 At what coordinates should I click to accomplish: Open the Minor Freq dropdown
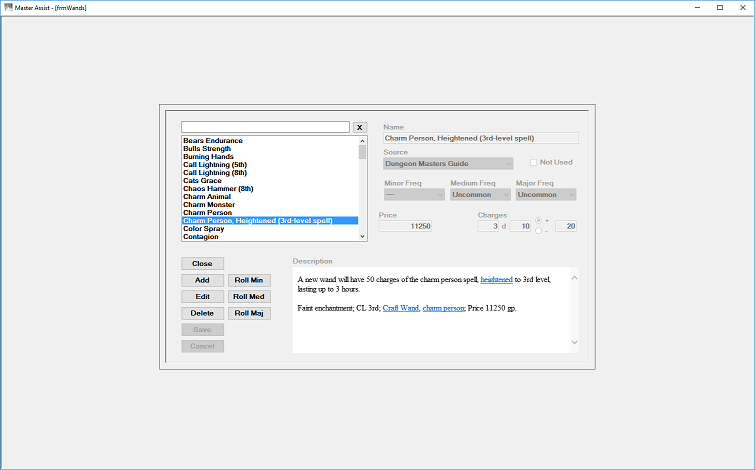point(414,195)
